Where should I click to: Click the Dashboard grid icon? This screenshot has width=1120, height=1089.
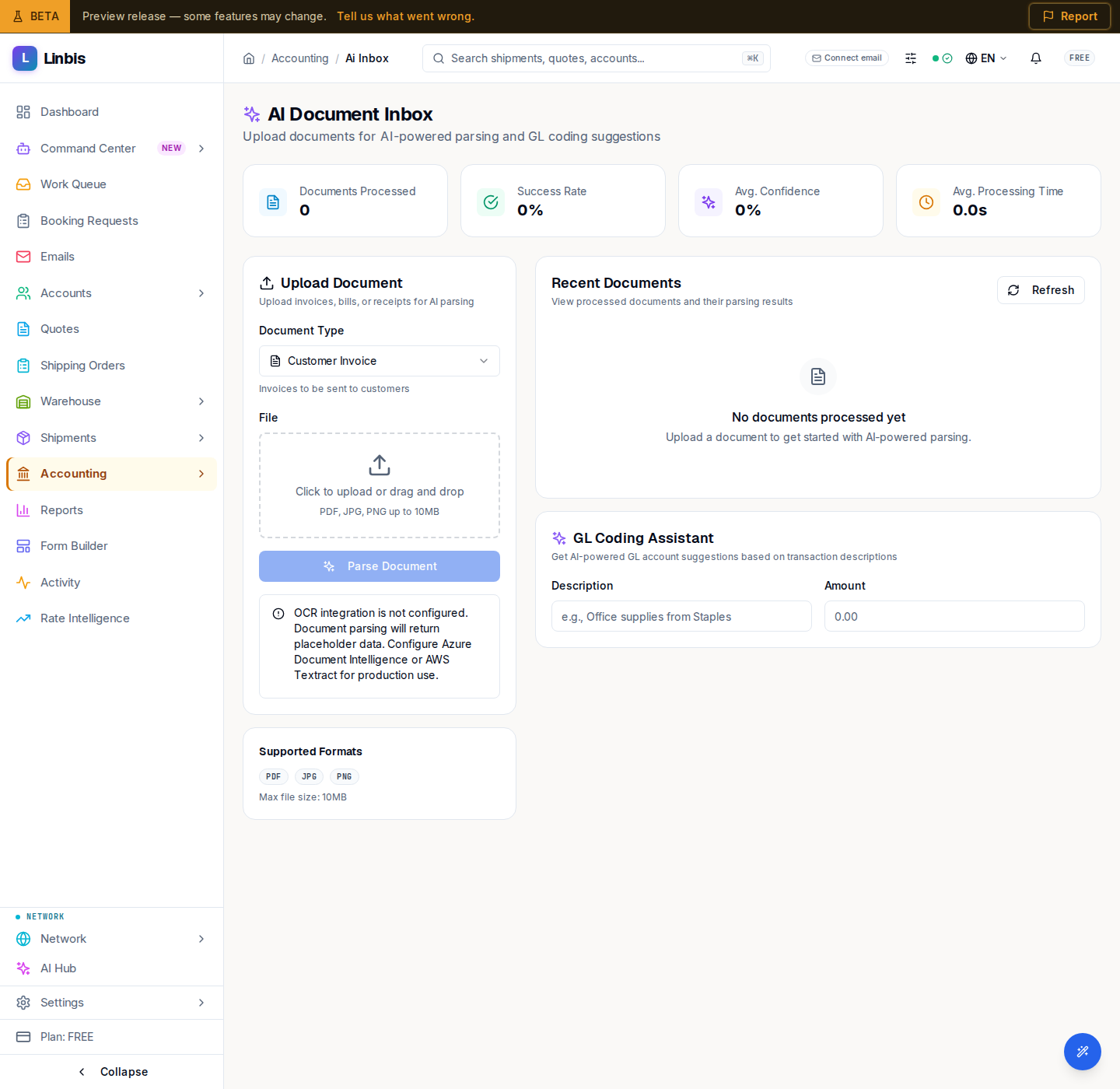click(23, 112)
